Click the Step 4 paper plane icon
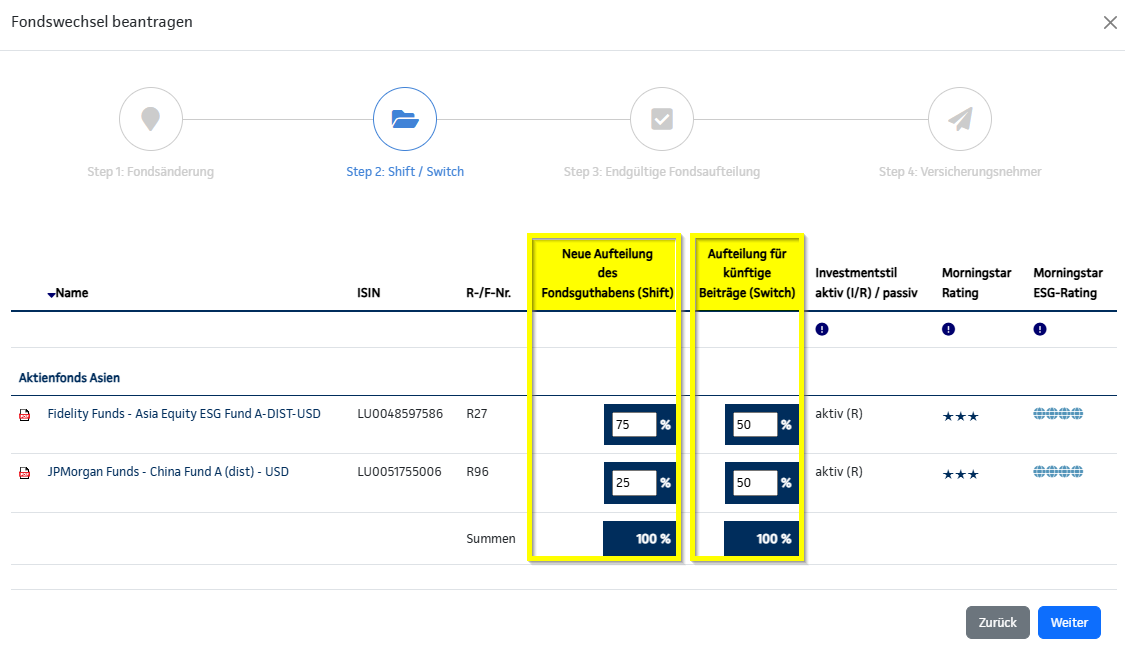 [x=959, y=120]
